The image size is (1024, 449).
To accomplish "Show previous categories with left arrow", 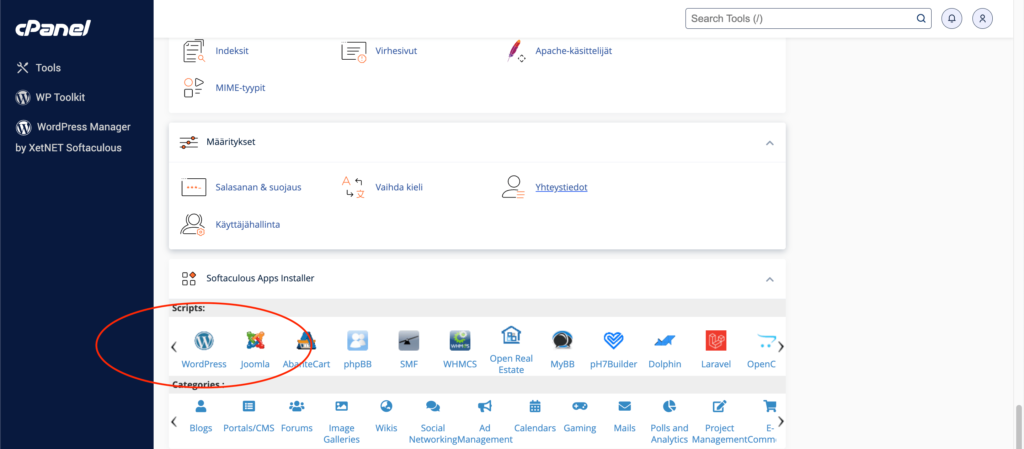I will click(174, 422).
